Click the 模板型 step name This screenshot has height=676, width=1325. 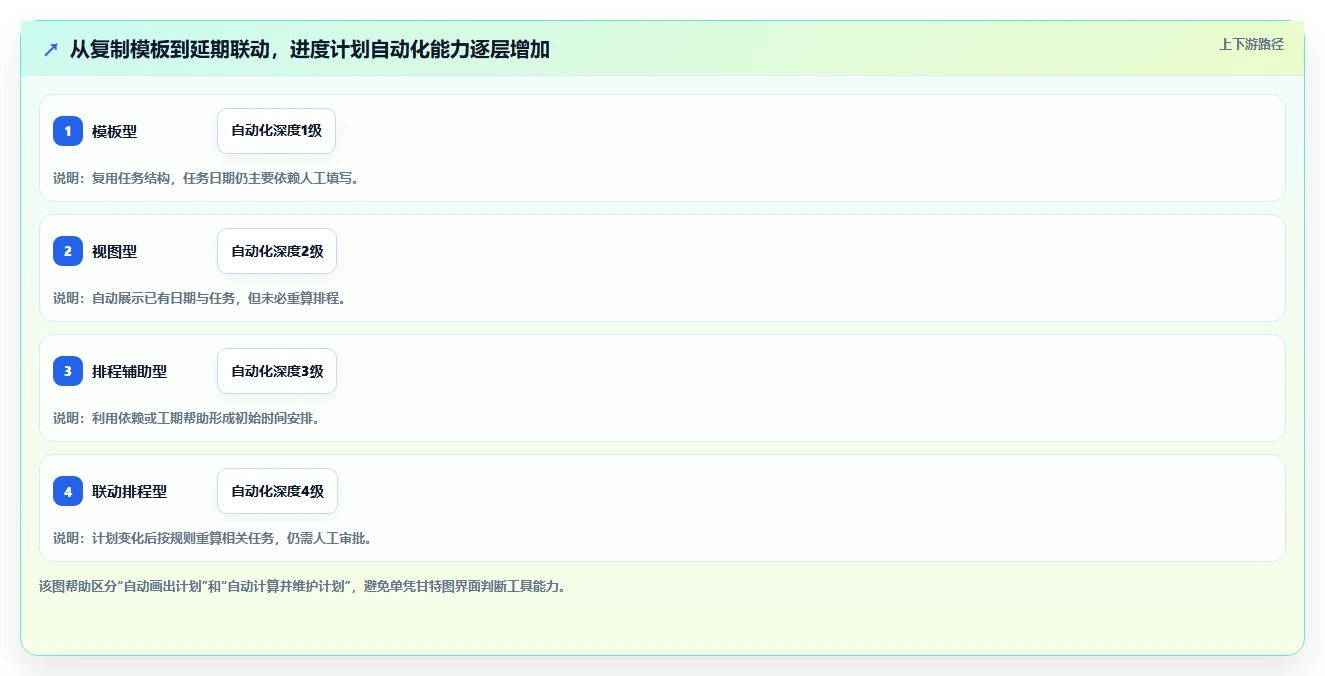click(x=115, y=131)
